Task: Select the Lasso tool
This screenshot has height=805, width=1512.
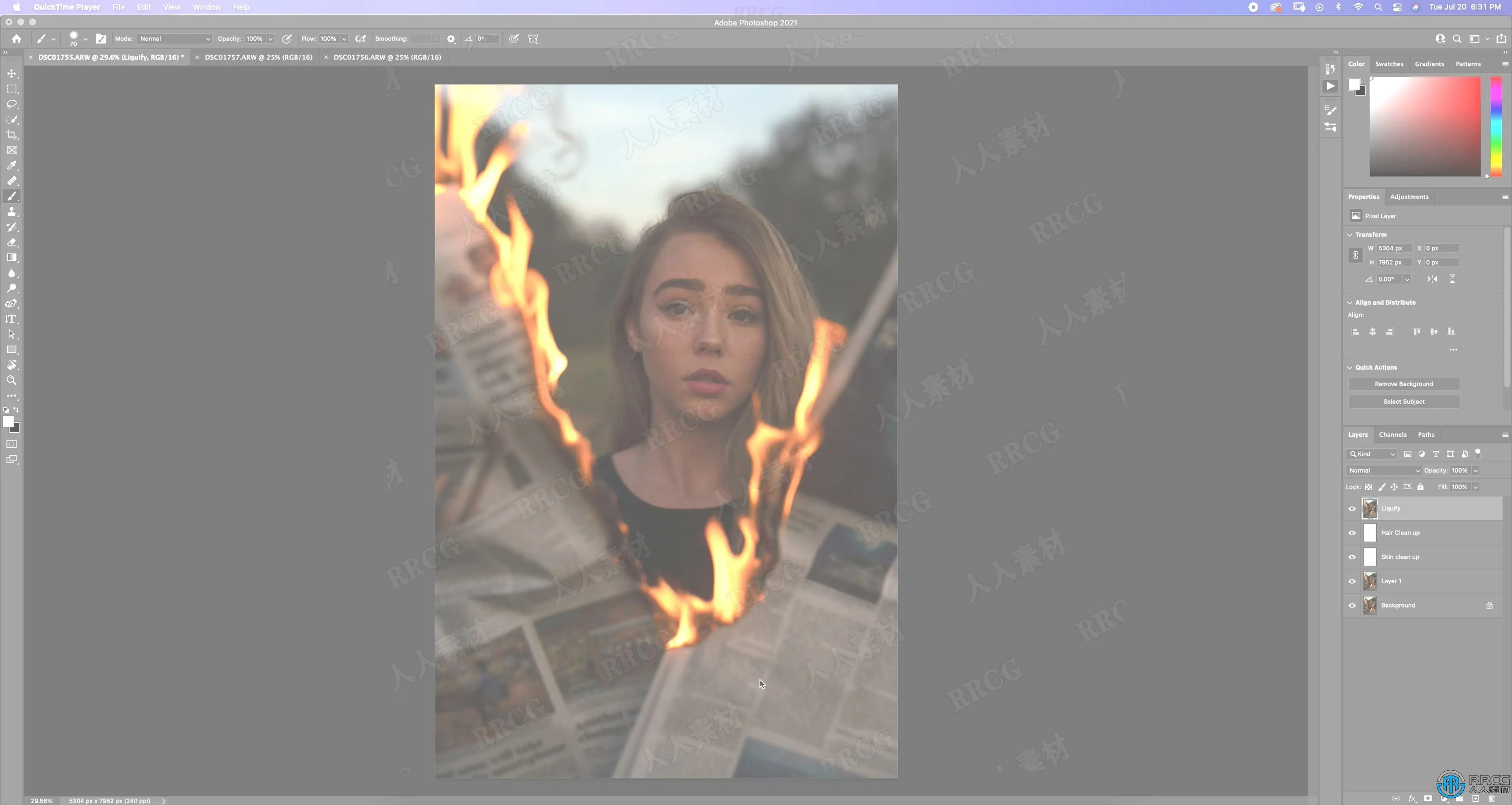Action: 12,104
